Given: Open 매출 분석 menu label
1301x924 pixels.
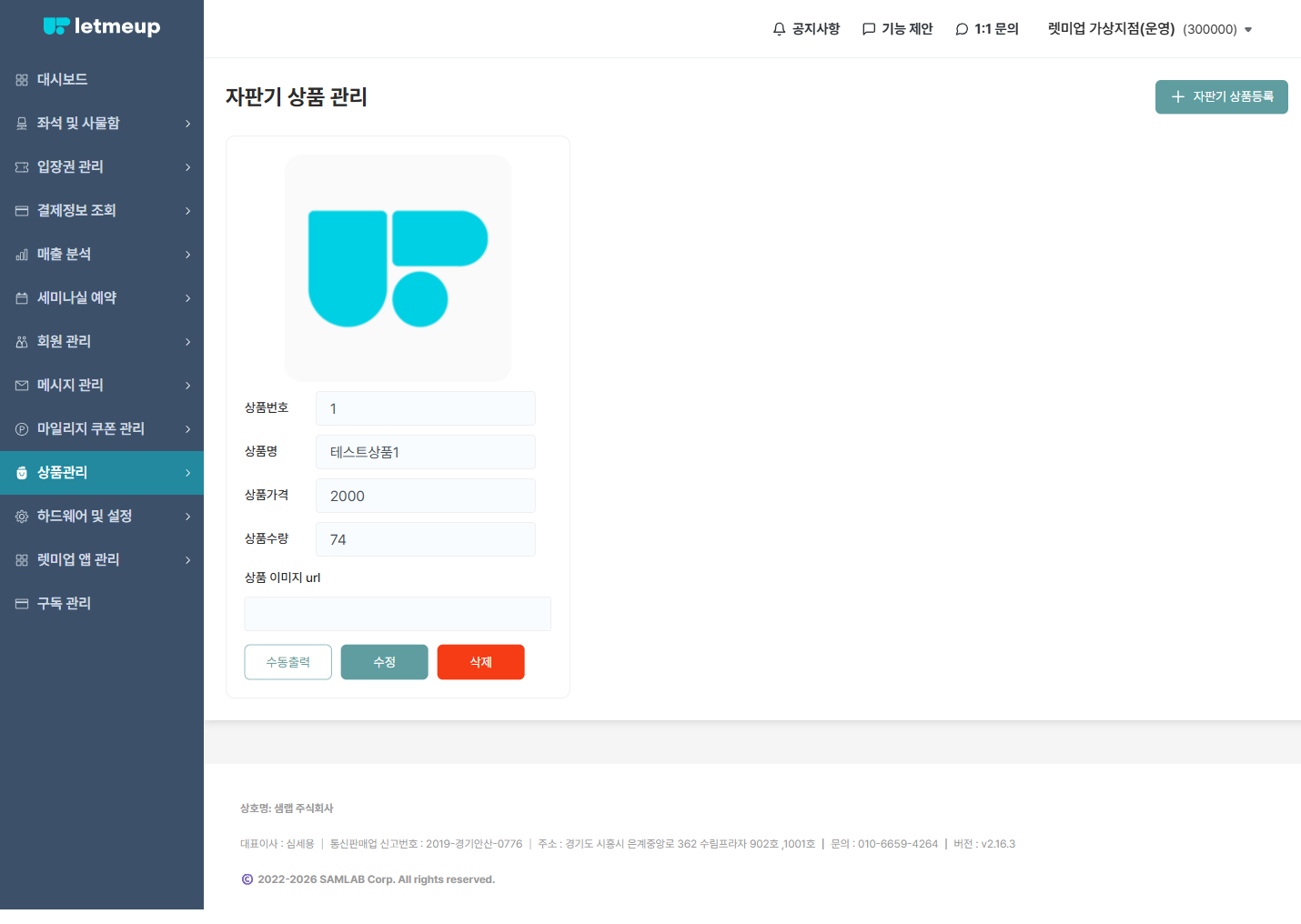Looking at the screenshot, I should click(x=64, y=255).
